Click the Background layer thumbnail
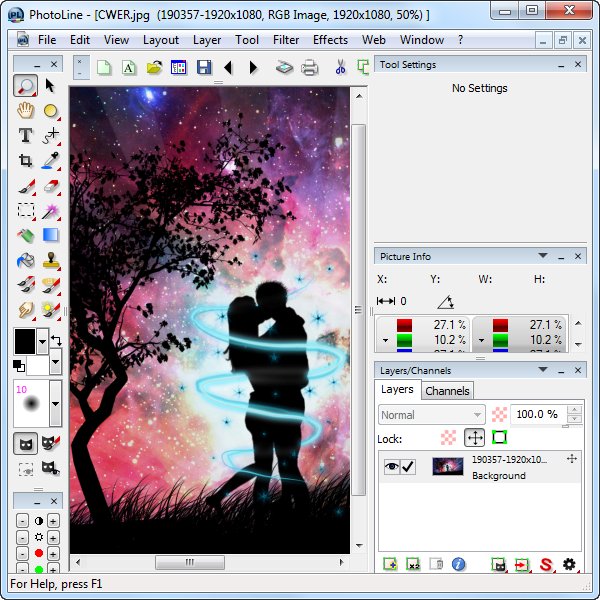The image size is (600, 600). click(x=447, y=466)
